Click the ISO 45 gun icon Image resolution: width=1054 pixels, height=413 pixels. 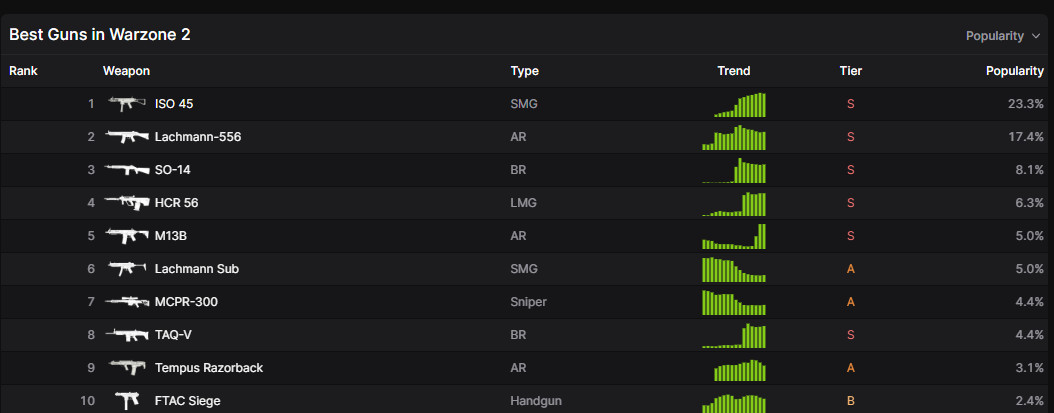coord(127,104)
